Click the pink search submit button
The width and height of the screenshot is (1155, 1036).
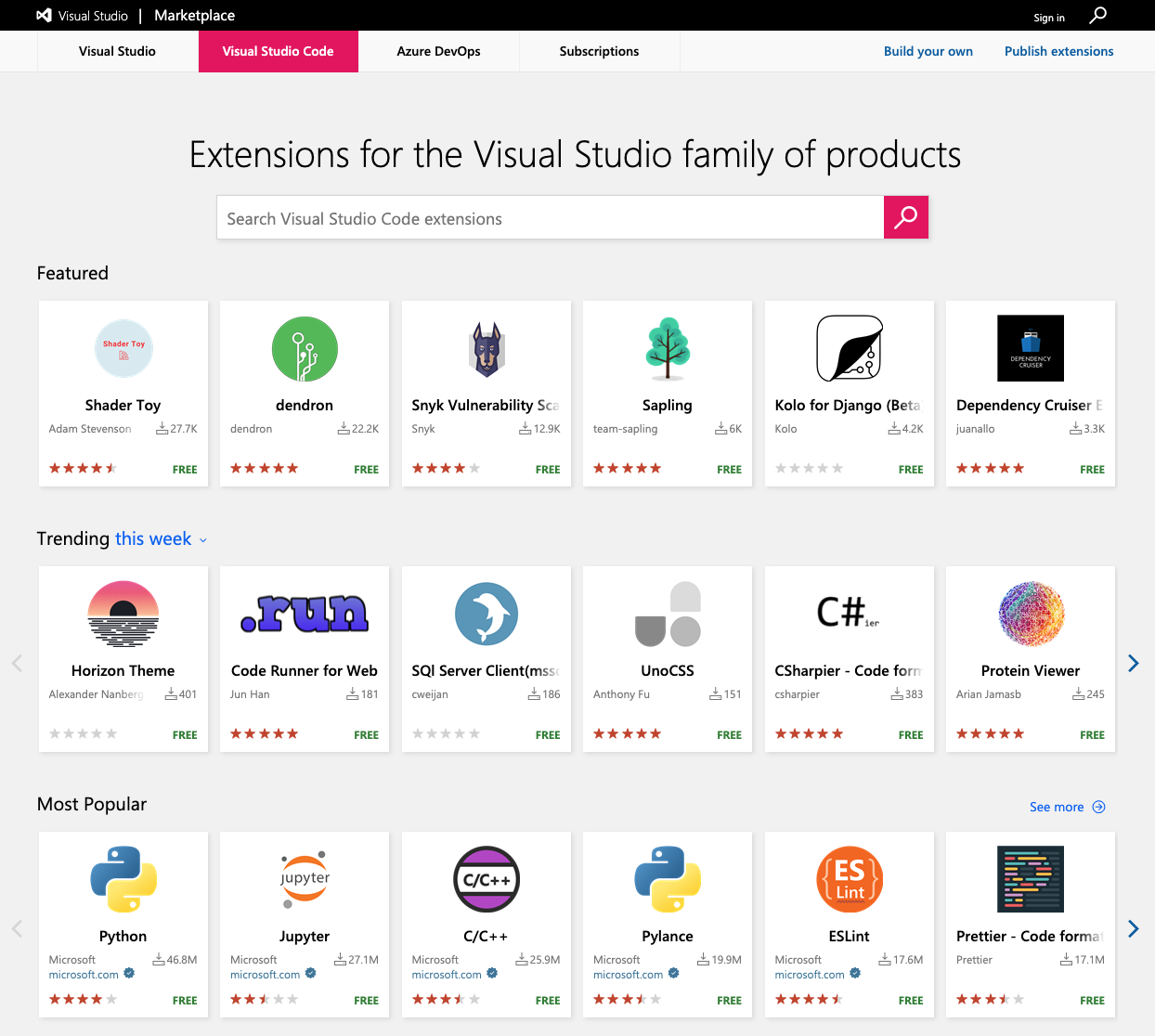pos(905,217)
